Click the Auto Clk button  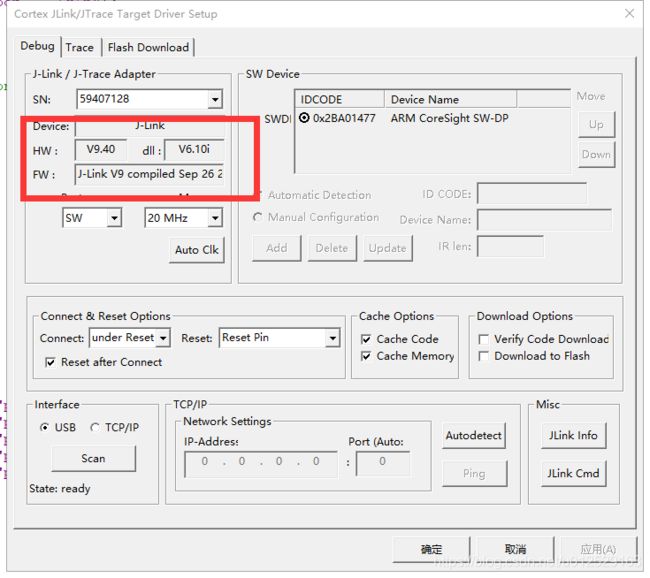[x=196, y=250]
